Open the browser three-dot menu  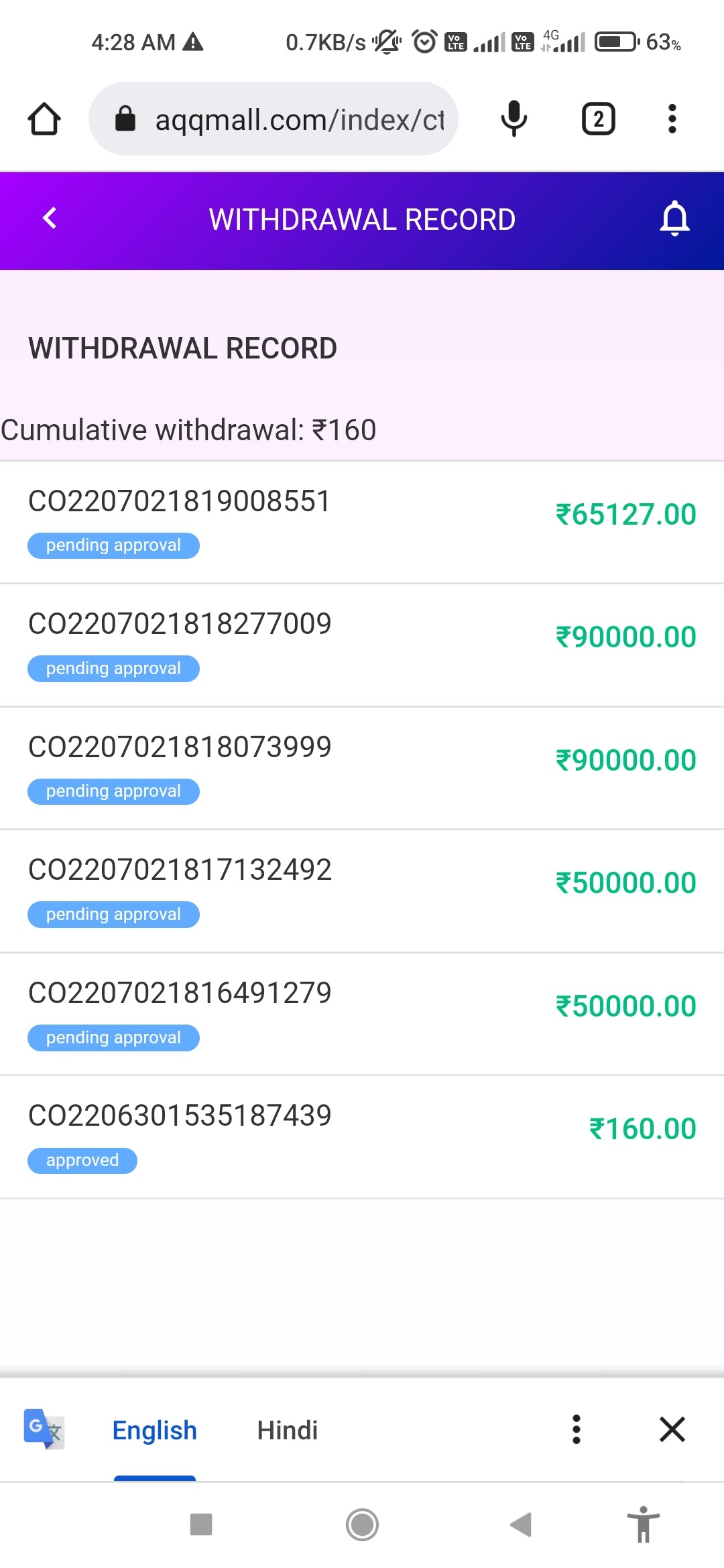(x=672, y=119)
